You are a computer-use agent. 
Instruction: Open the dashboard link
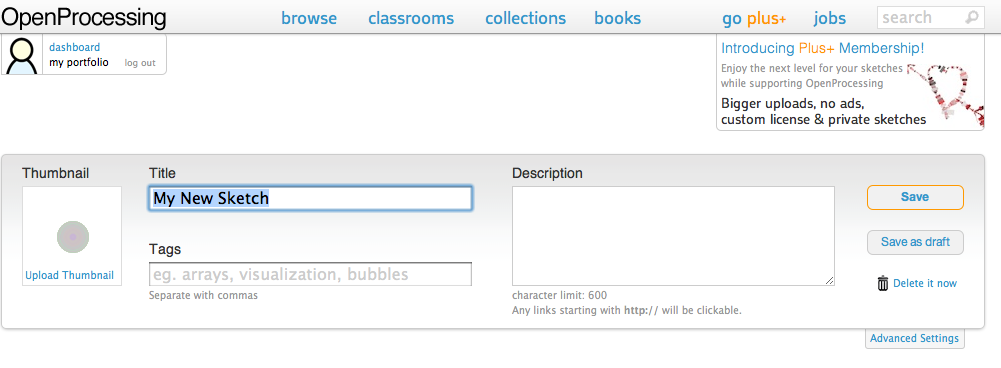(75, 47)
